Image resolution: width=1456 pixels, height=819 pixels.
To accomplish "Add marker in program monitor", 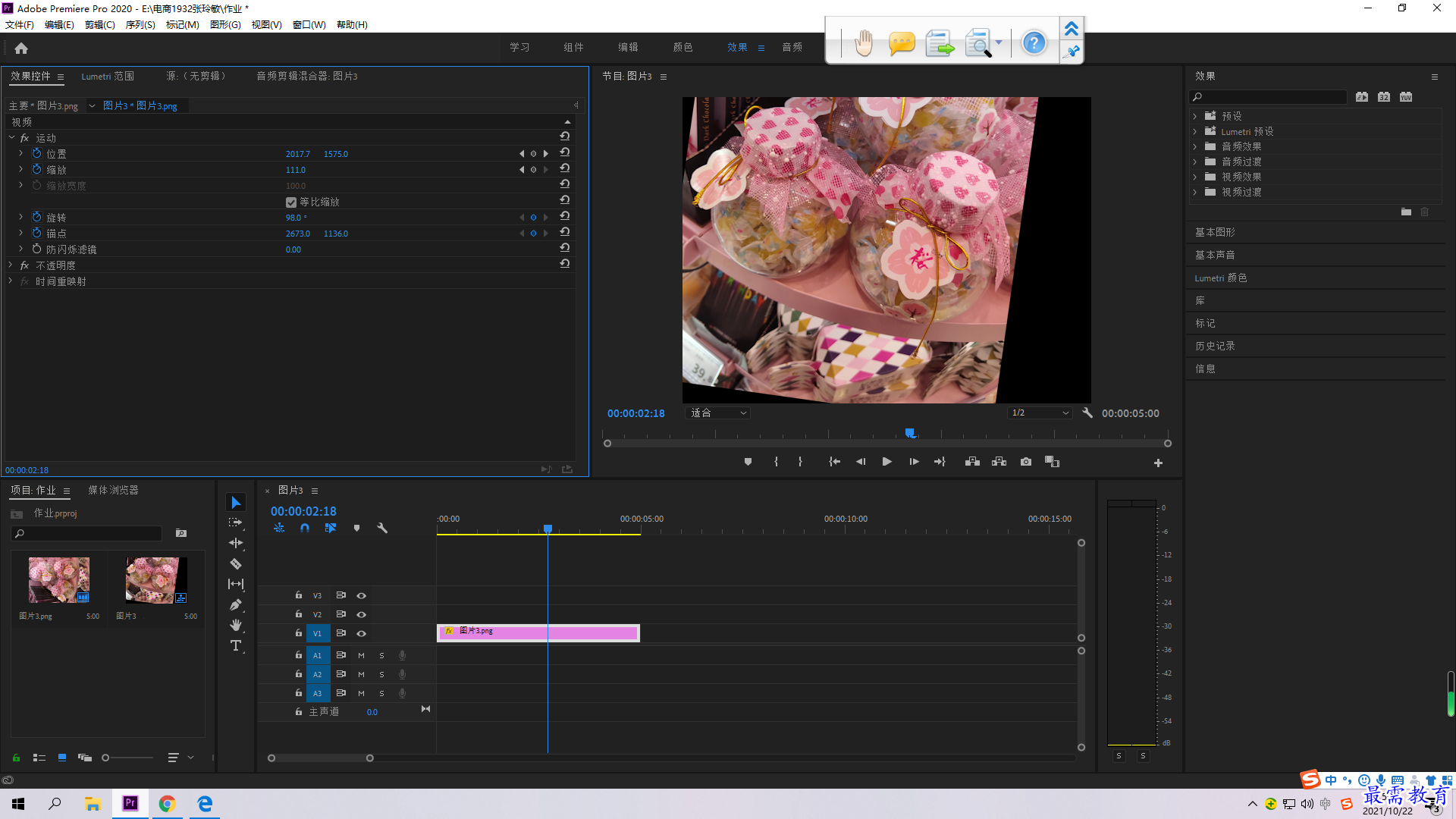I will coord(748,462).
